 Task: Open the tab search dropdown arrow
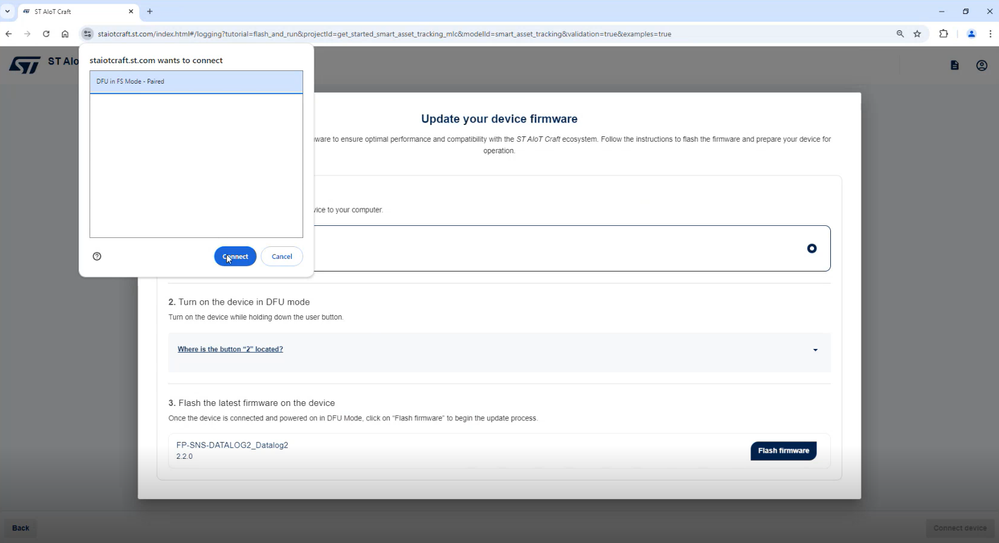point(8,11)
